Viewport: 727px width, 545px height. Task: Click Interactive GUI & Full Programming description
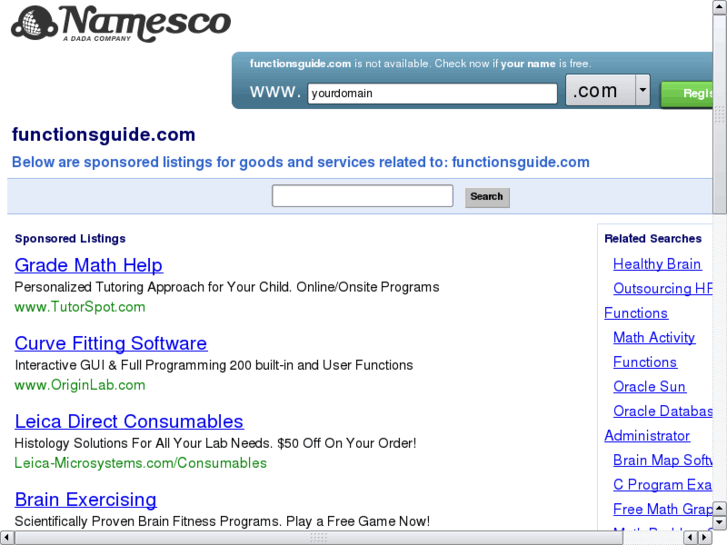pos(214,365)
